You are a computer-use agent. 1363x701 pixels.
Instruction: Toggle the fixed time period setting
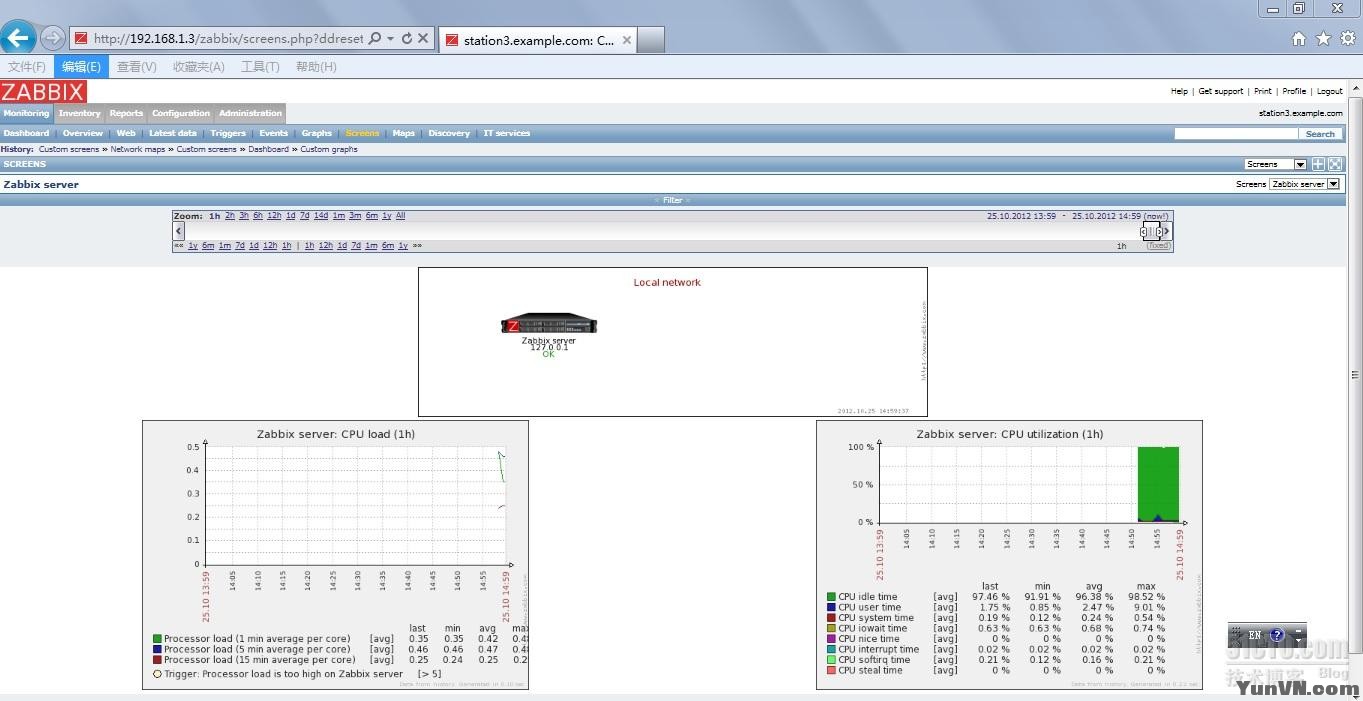(1158, 246)
